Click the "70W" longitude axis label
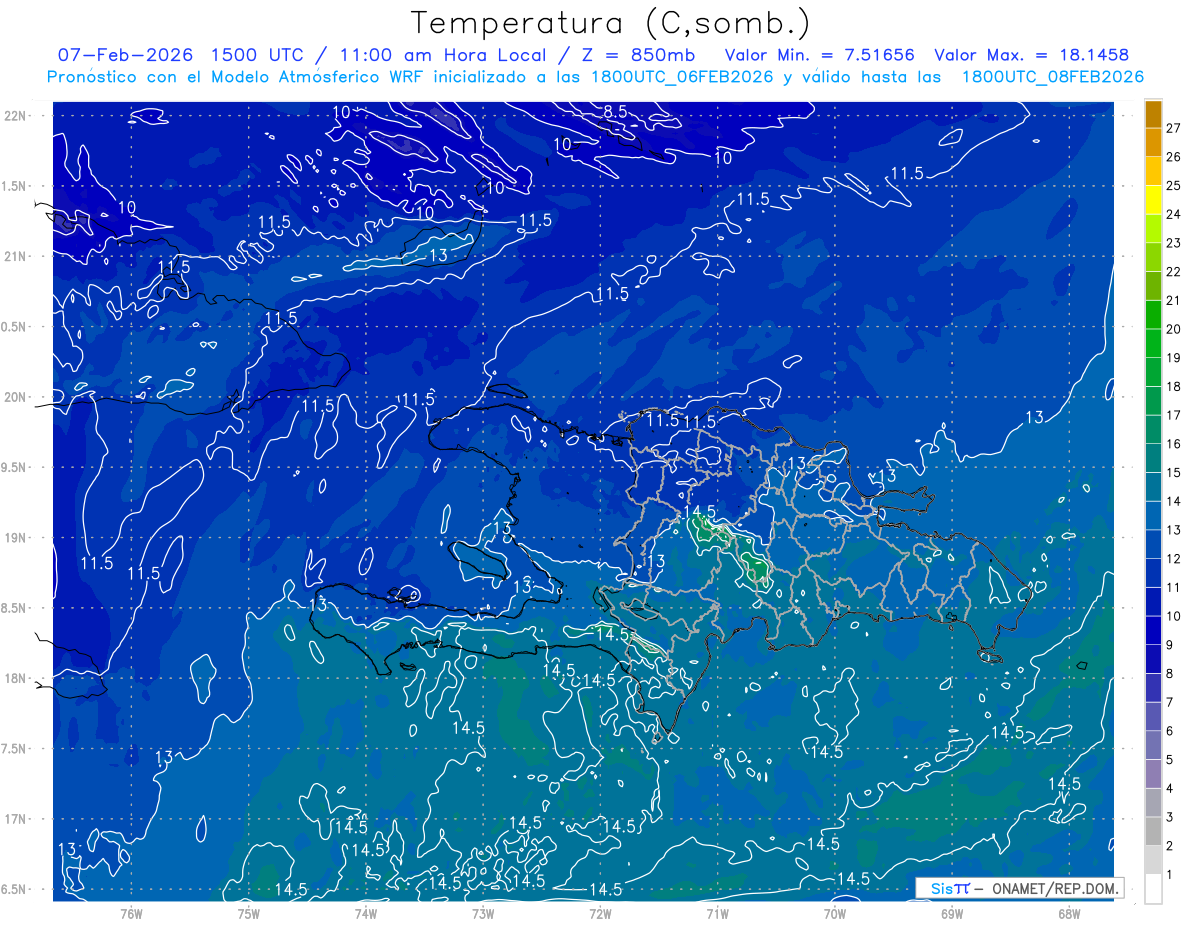Viewport: 1200px width, 927px height. [x=834, y=913]
